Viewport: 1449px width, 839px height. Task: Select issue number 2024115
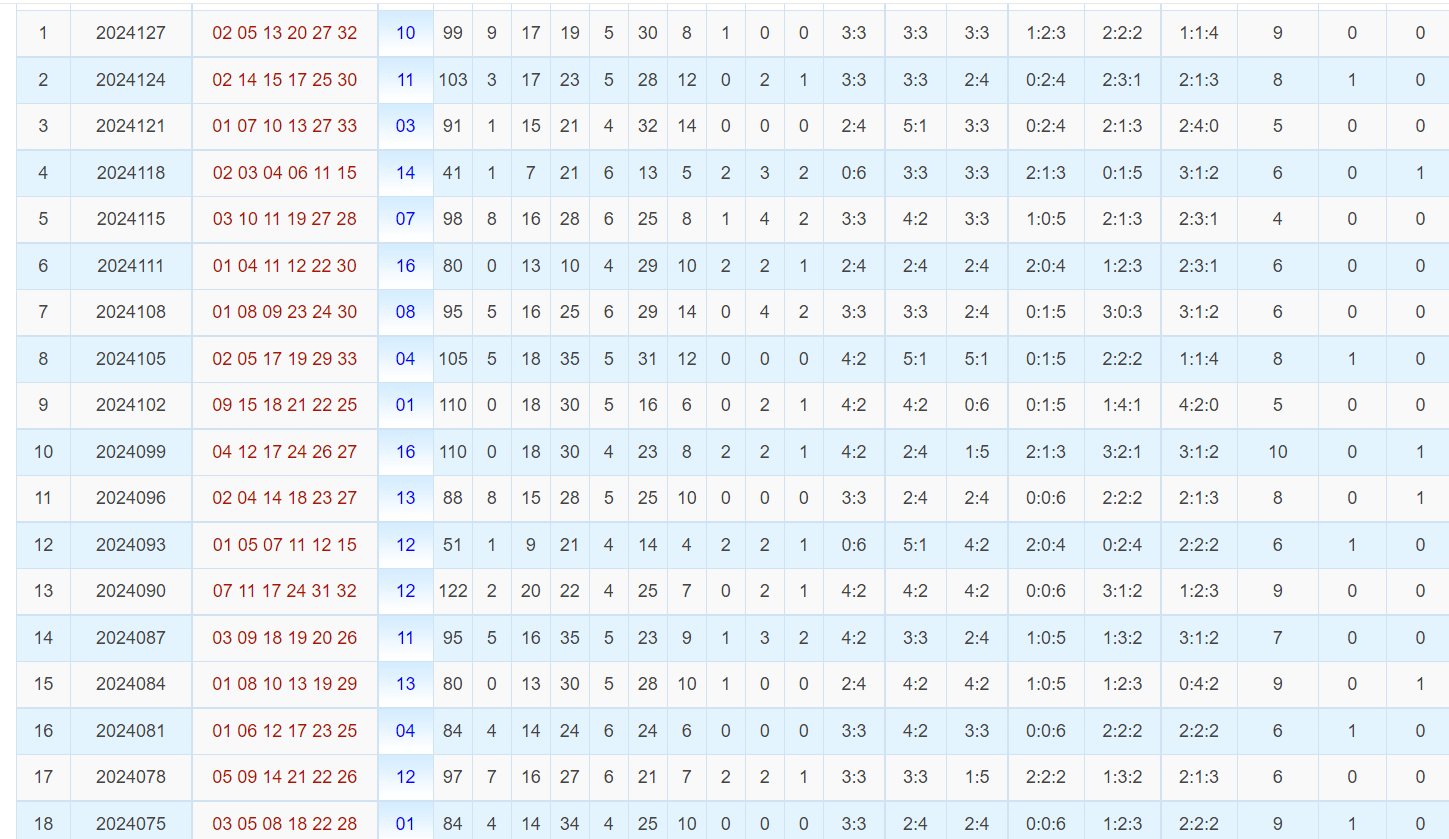click(x=131, y=219)
